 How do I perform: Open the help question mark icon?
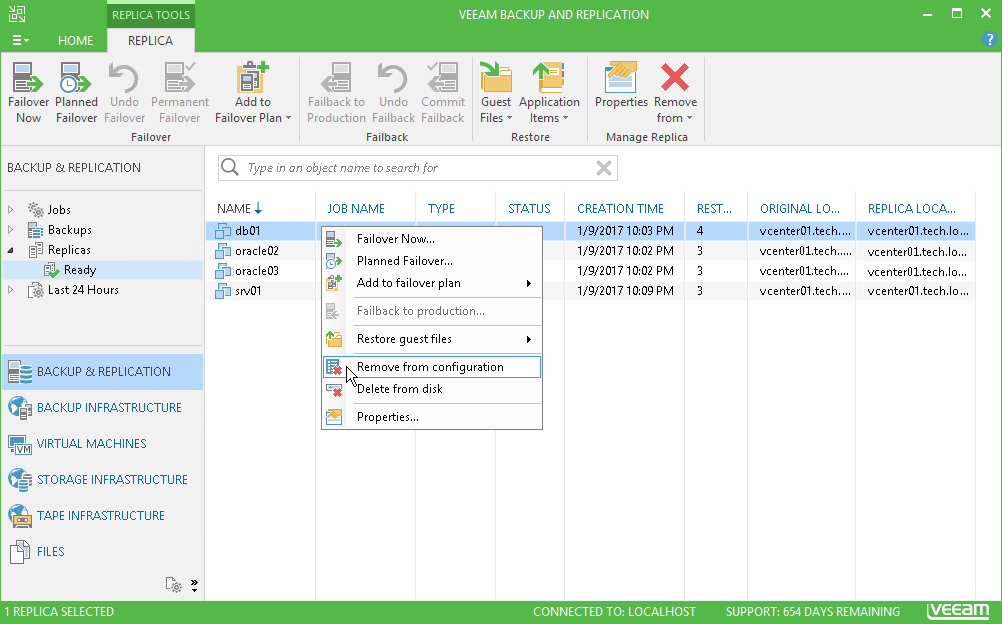(989, 40)
